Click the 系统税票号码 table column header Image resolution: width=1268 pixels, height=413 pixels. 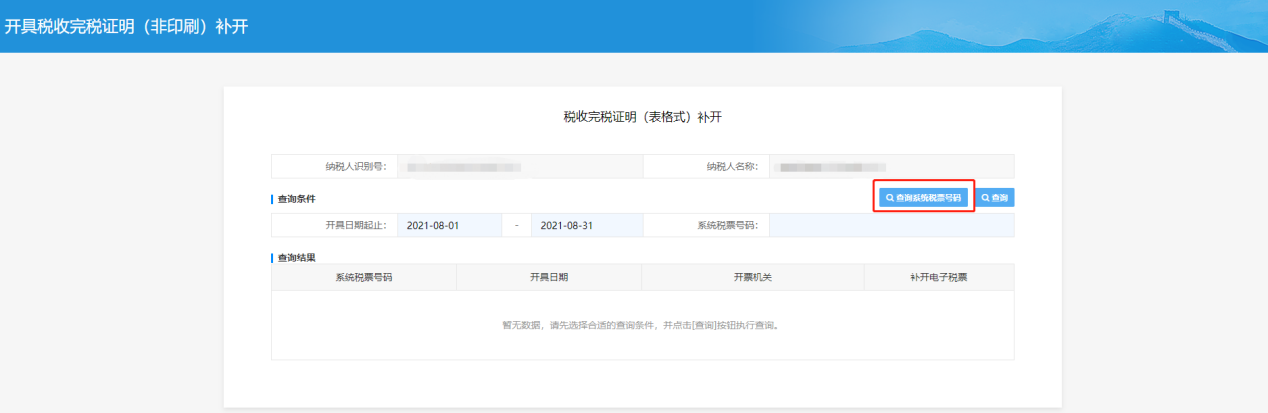363,277
